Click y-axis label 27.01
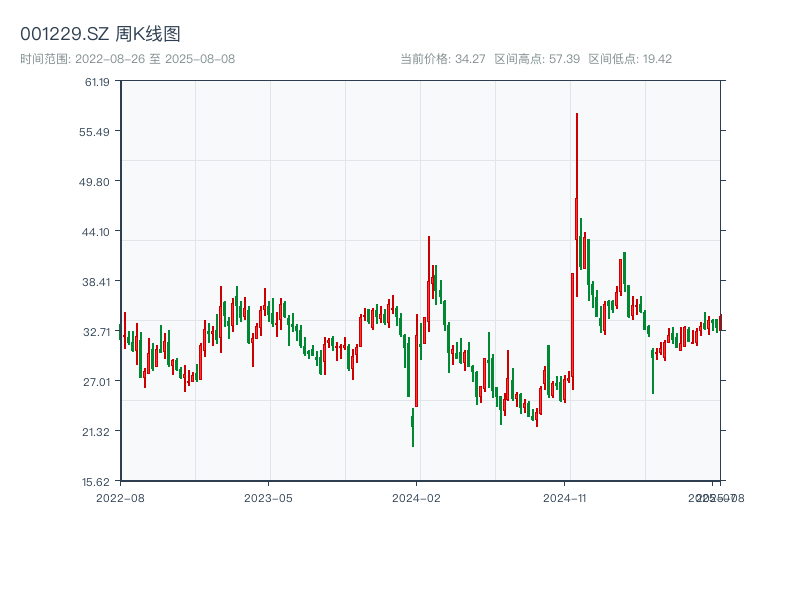Viewport: 800px width, 600px height. pos(96,382)
